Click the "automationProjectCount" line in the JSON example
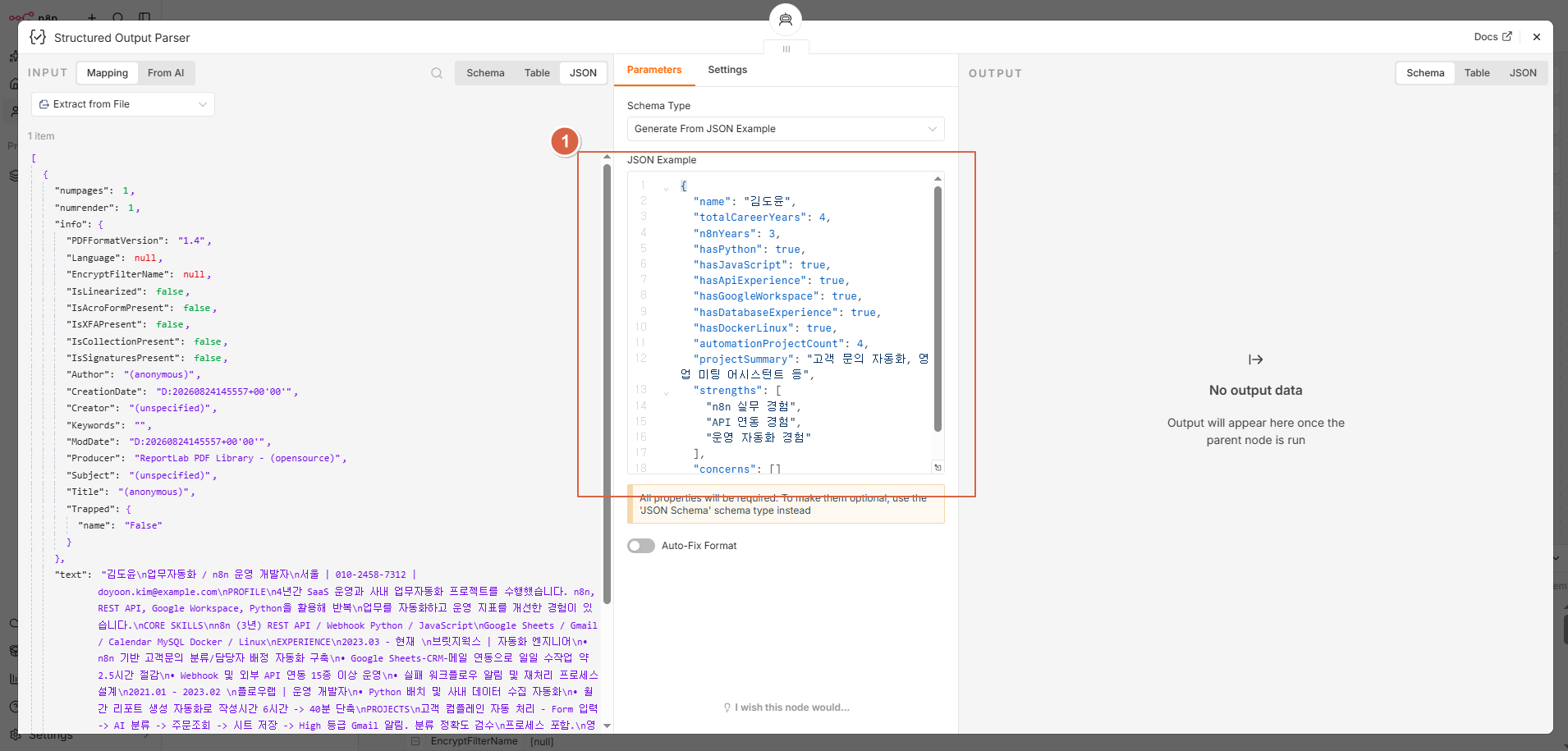This screenshot has height=751, width=1568. click(781, 344)
